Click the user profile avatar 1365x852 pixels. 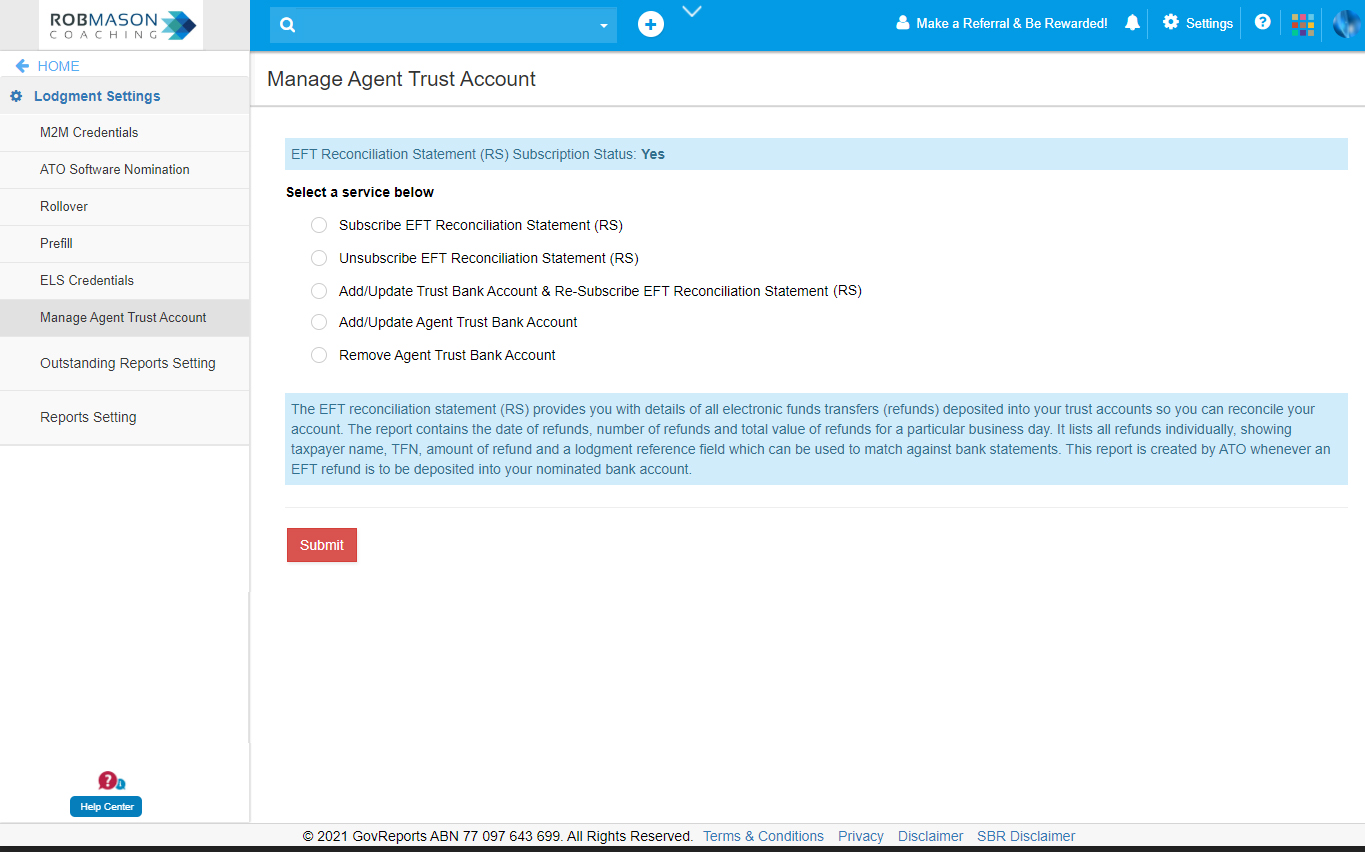point(1345,24)
